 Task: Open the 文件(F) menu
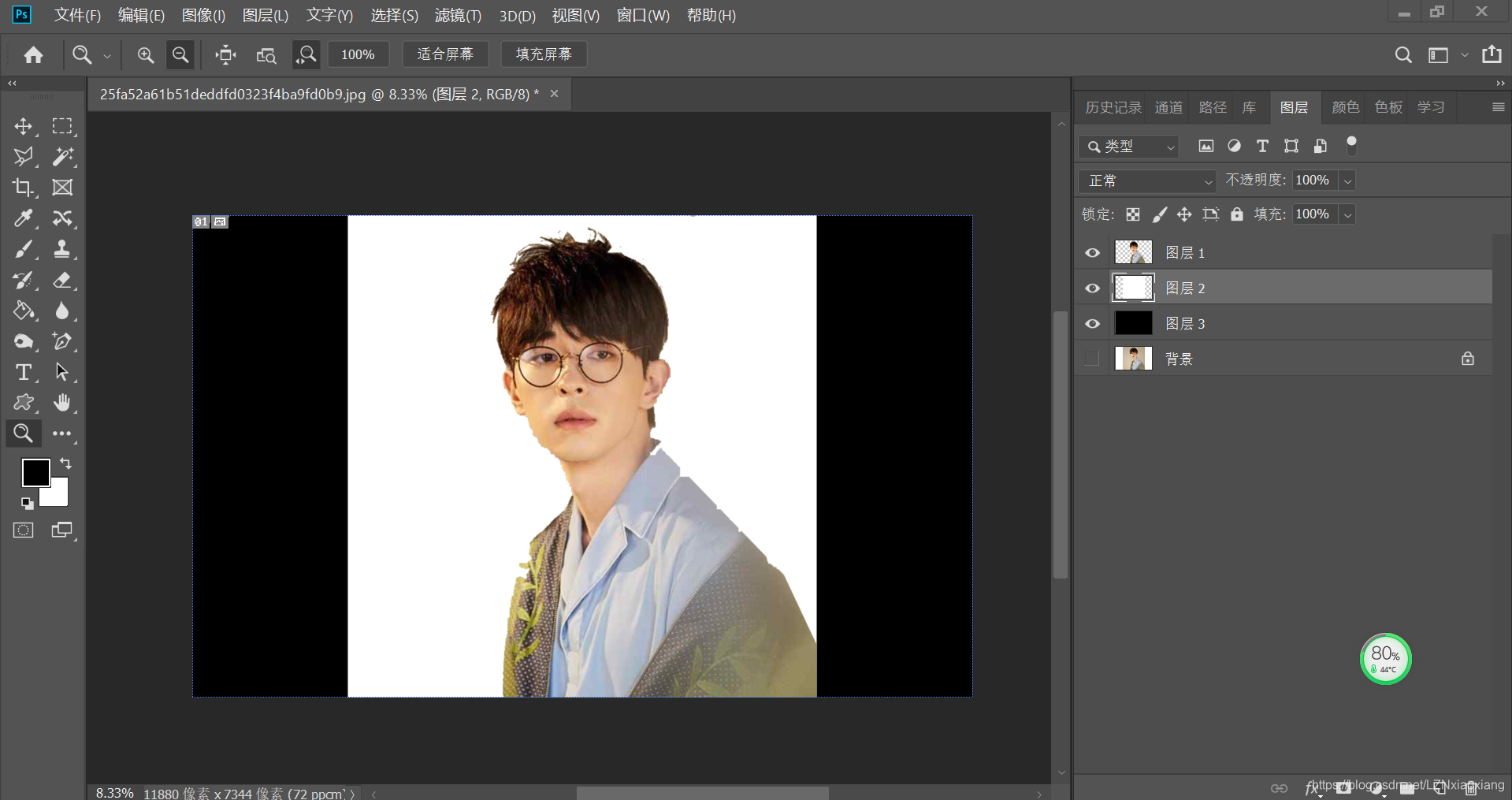click(x=77, y=16)
